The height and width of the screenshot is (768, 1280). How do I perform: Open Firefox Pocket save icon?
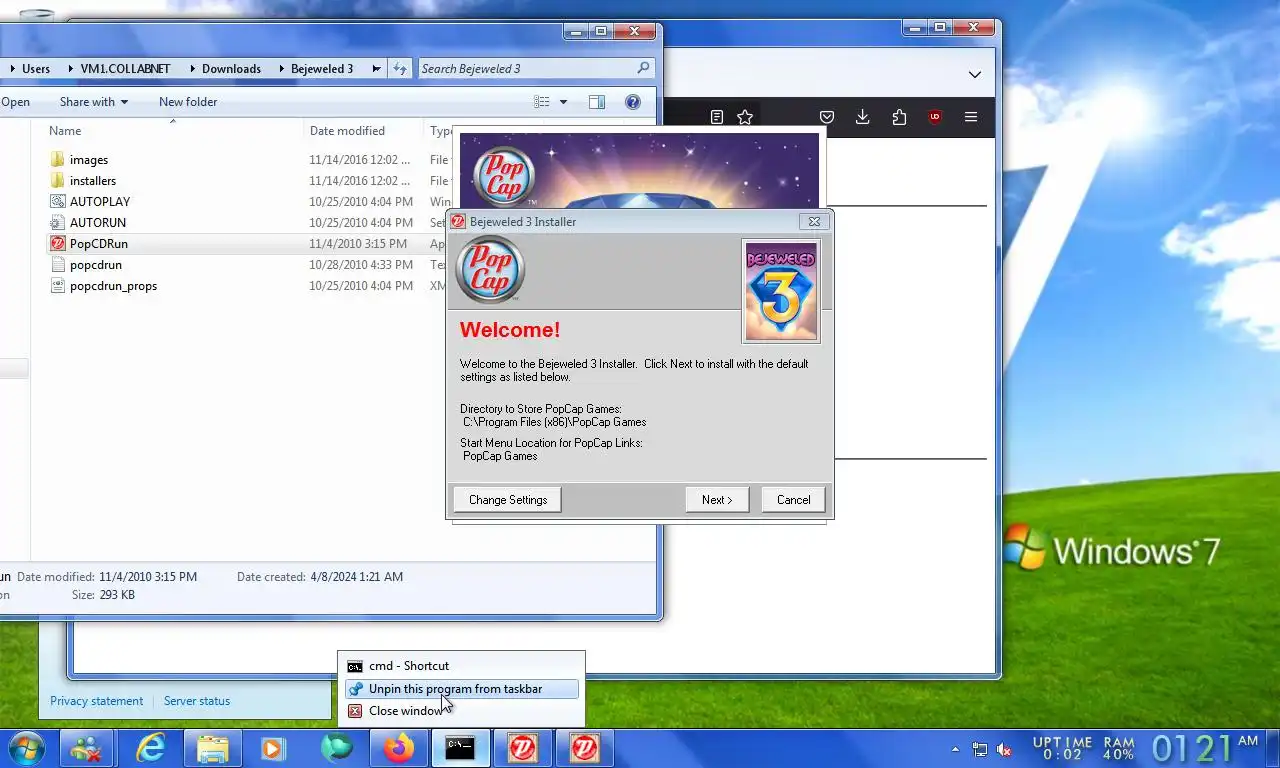click(x=827, y=117)
